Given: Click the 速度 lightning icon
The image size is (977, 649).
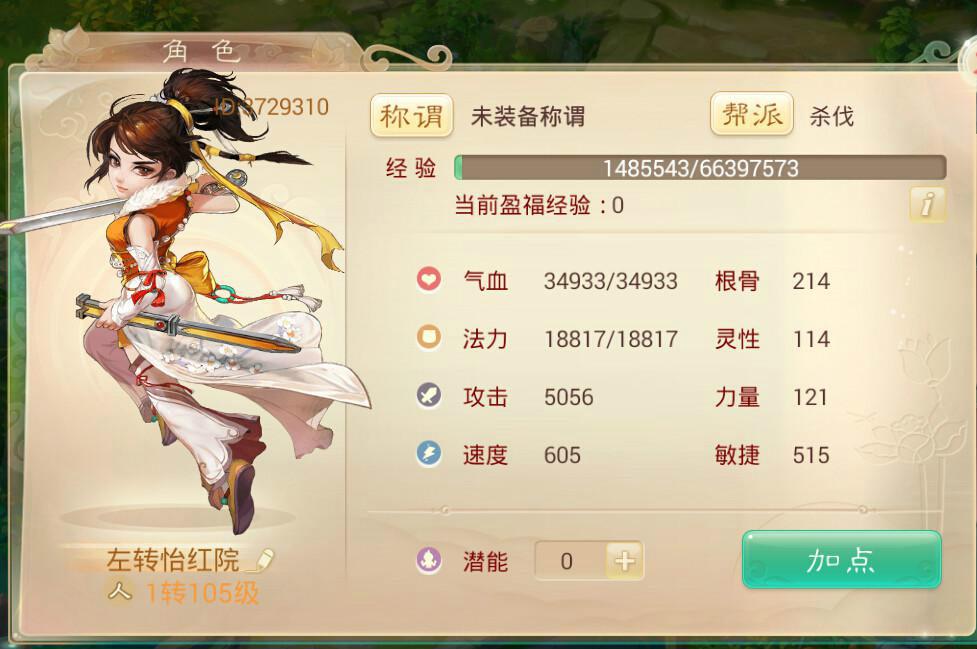Looking at the screenshot, I should point(429,453).
